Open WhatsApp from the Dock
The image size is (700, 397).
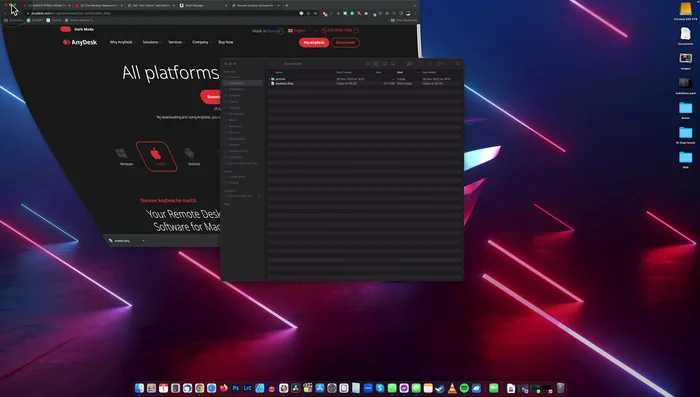click(x=392, y=388)
